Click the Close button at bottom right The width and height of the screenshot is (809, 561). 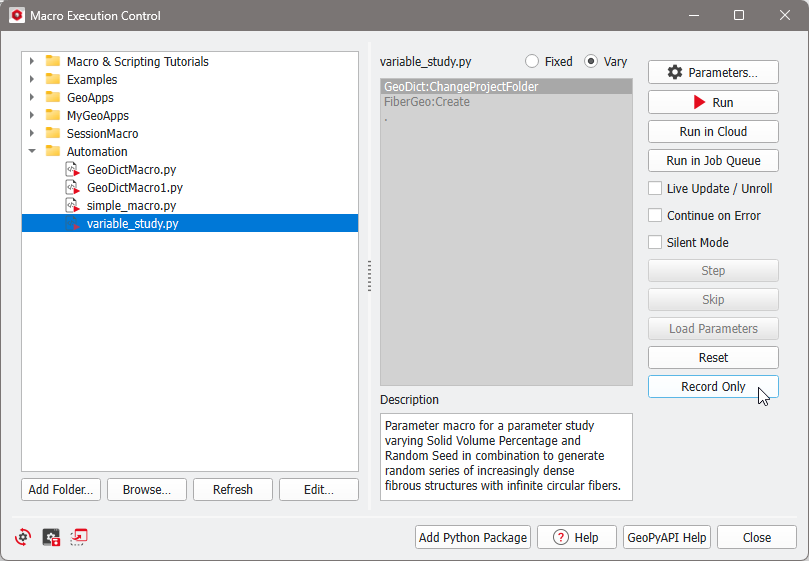click(x=757, y=537)
